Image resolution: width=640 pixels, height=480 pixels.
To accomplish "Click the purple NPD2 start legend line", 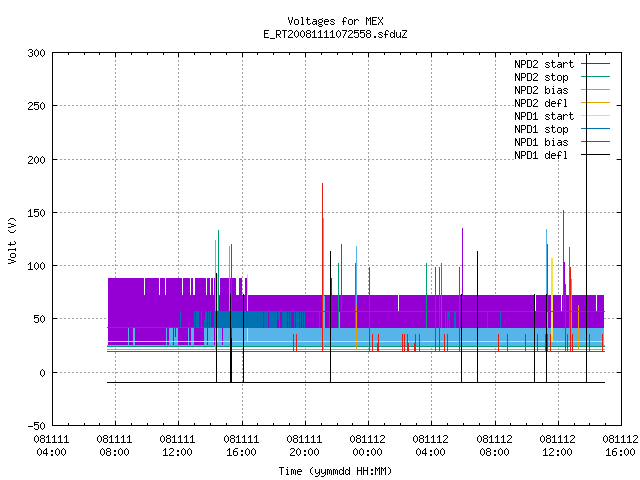I will pos(596,64).
